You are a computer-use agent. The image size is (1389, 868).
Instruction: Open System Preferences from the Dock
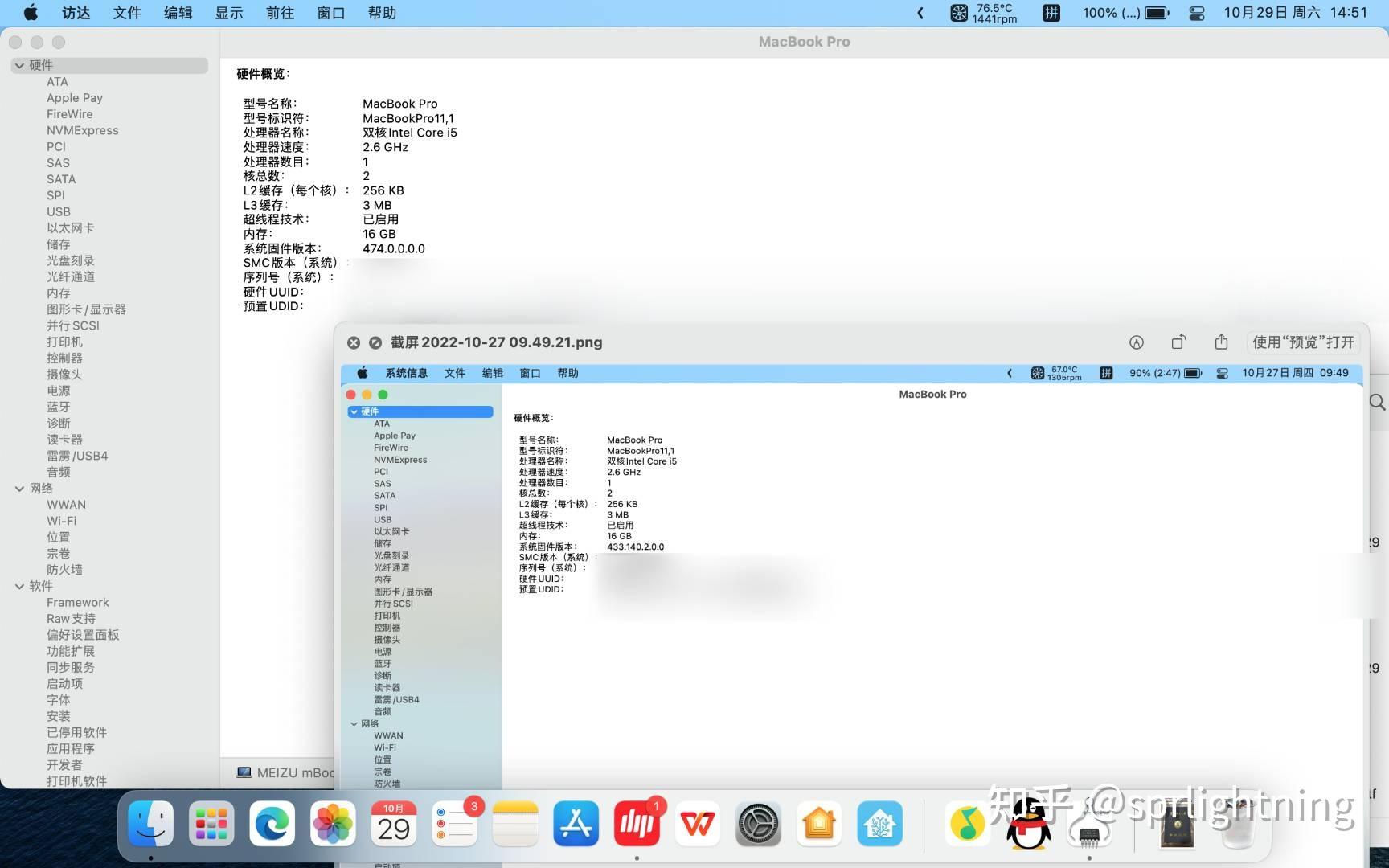pyautogui.click(x=758, y=823)
